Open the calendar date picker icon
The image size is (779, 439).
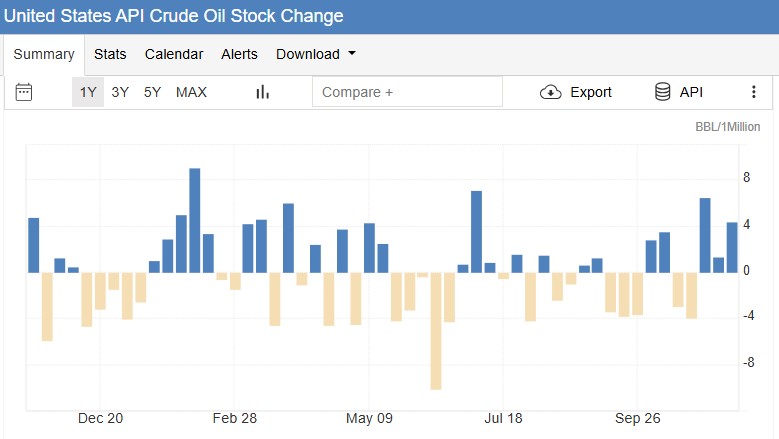[24, 92]
